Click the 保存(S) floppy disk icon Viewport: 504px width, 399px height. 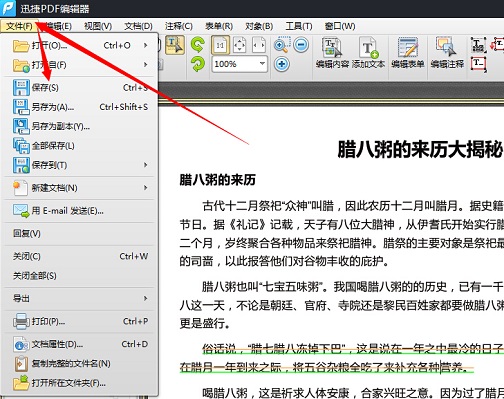(21, 88)
